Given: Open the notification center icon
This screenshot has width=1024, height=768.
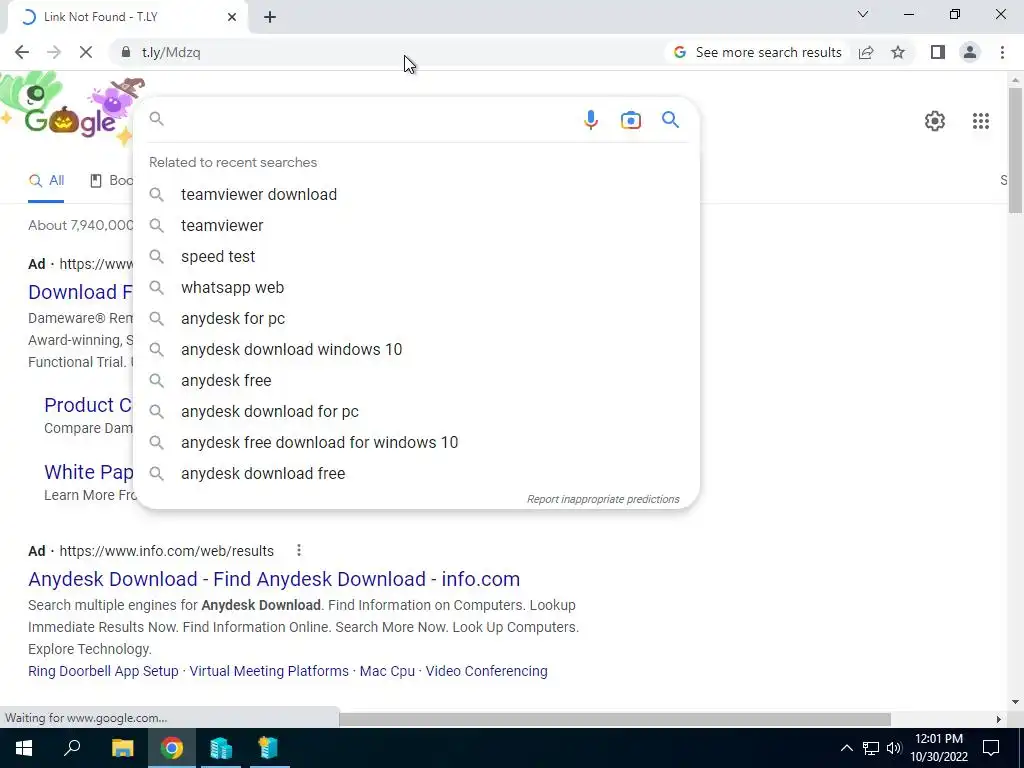Looking at the screenshot, I should [x=991, y=748].
